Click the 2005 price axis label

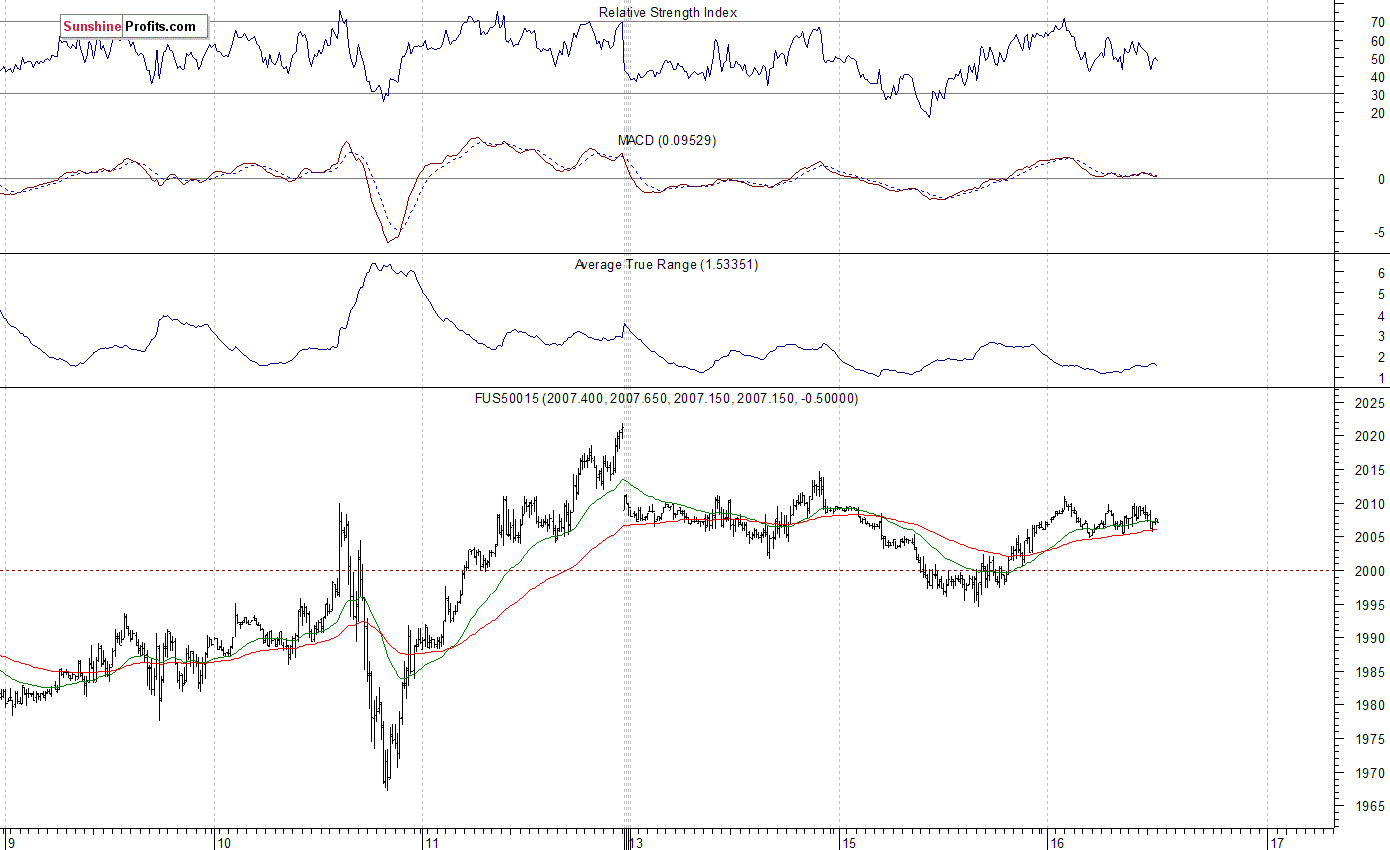coord(1369,537)
